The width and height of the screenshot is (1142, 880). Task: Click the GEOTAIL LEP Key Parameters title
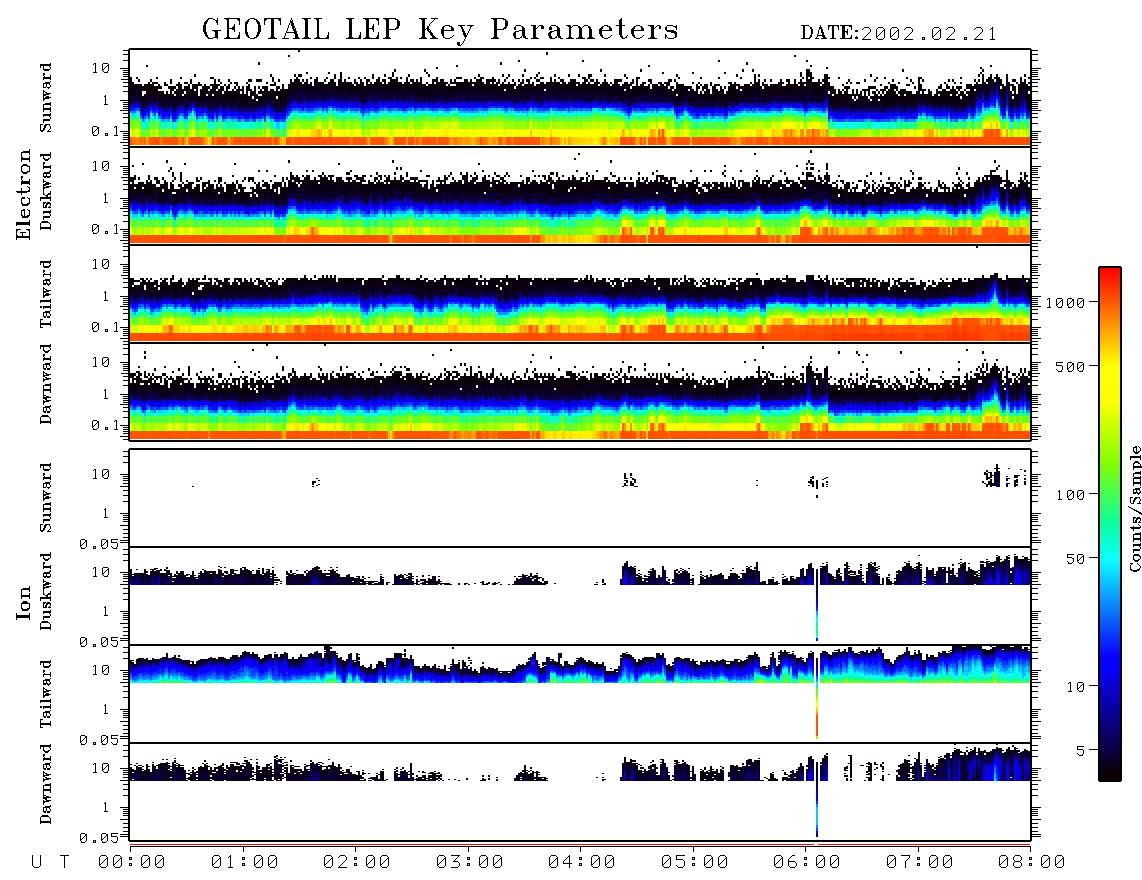tap(440, 30)
